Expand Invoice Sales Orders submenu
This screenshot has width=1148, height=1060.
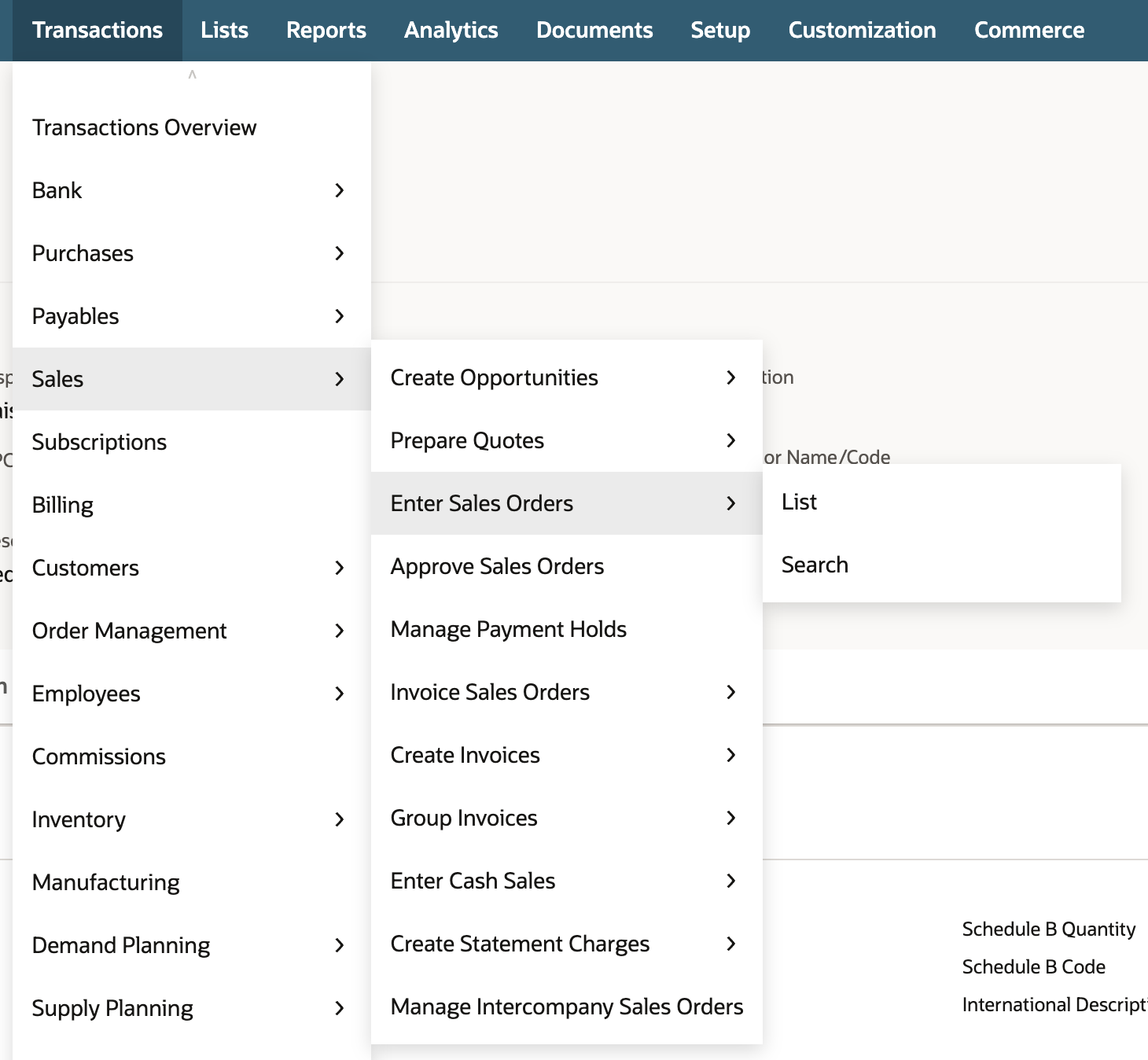tap(567, 692)
